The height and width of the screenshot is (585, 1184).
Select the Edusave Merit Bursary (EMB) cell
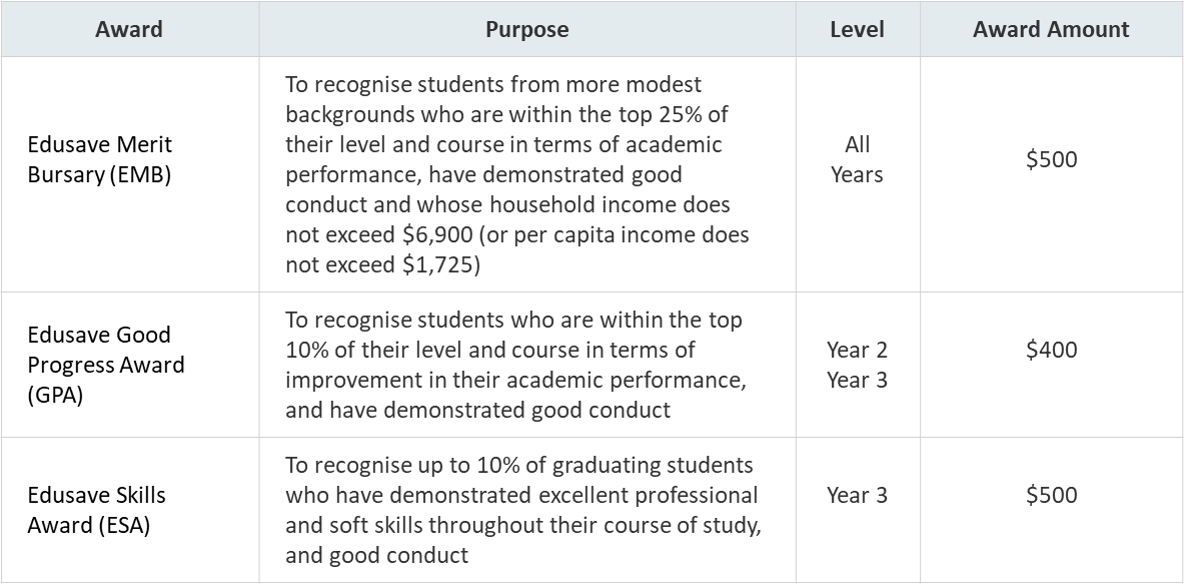(x=129, y=174)
